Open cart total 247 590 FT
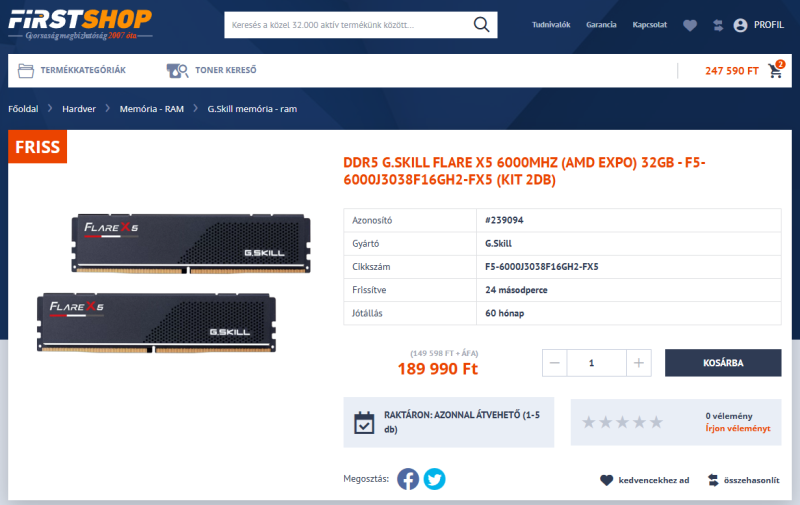Viewport: 800px width, 505px height. pos(732,71)
